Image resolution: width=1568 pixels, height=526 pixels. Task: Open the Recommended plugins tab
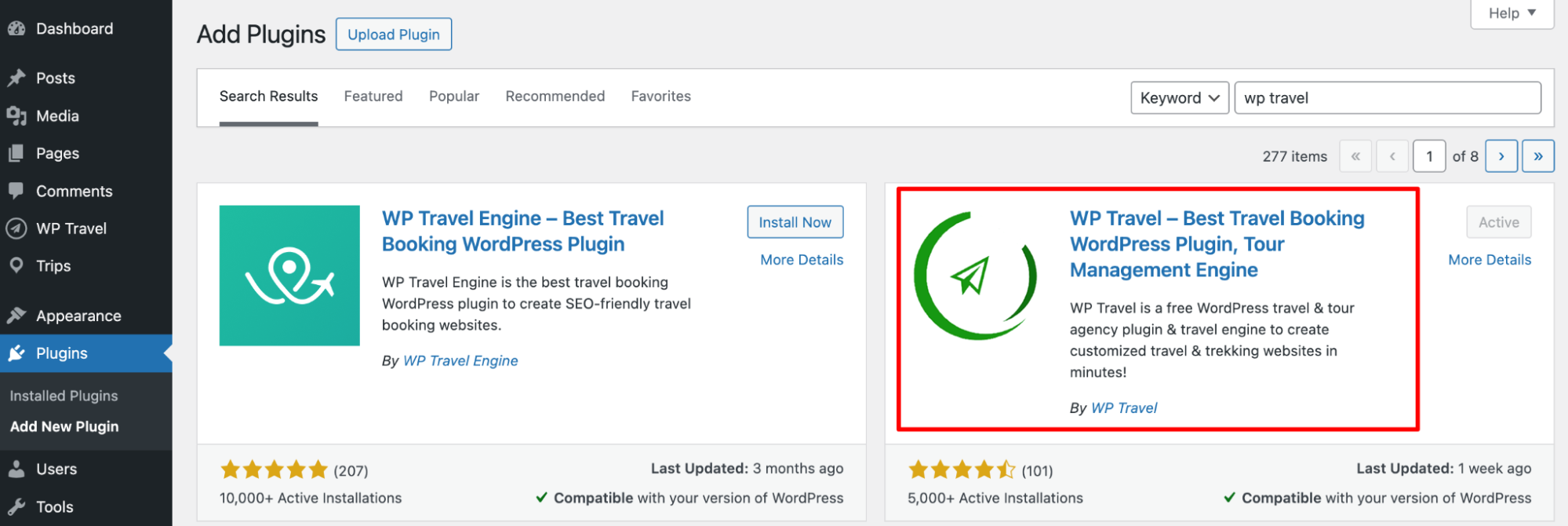pyautogui.click(x=555, y=96)
